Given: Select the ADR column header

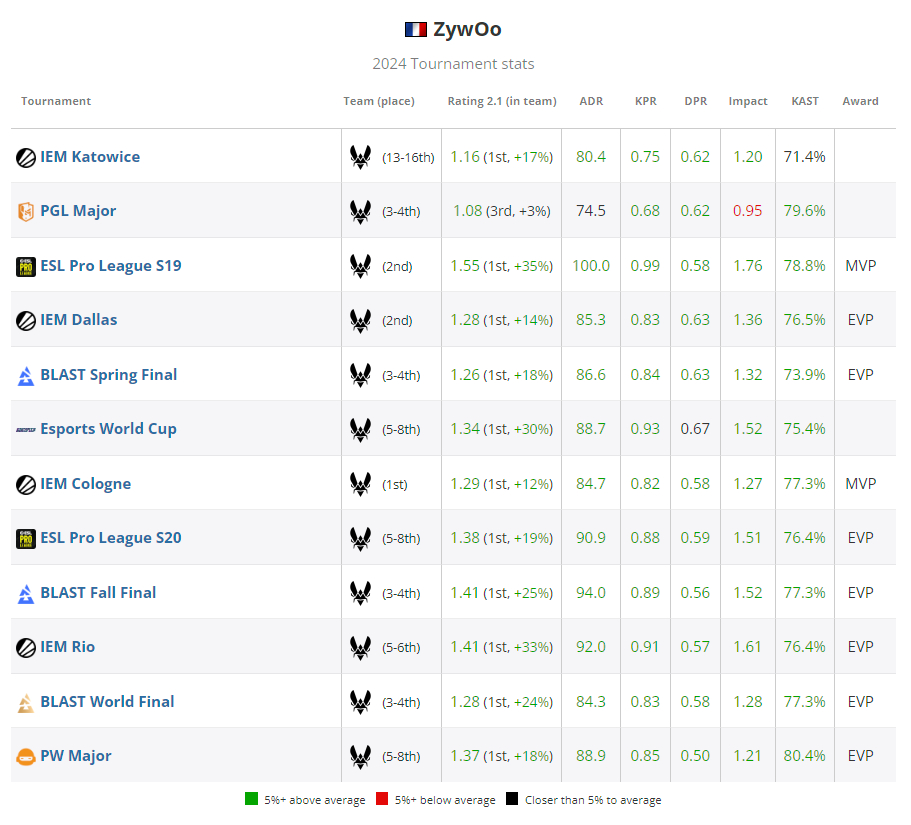Looking at the screenshot, I should 591,101.
